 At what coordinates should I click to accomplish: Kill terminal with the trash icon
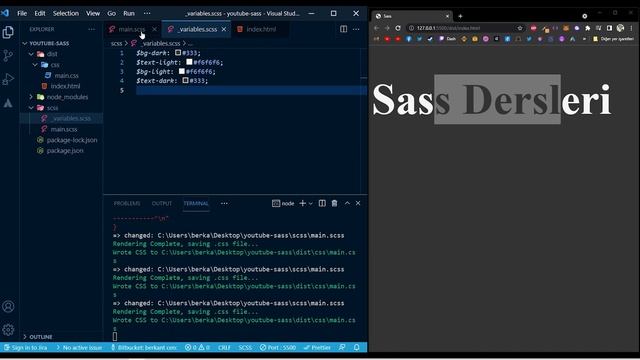pyautogui.click(x=334, y=203)
